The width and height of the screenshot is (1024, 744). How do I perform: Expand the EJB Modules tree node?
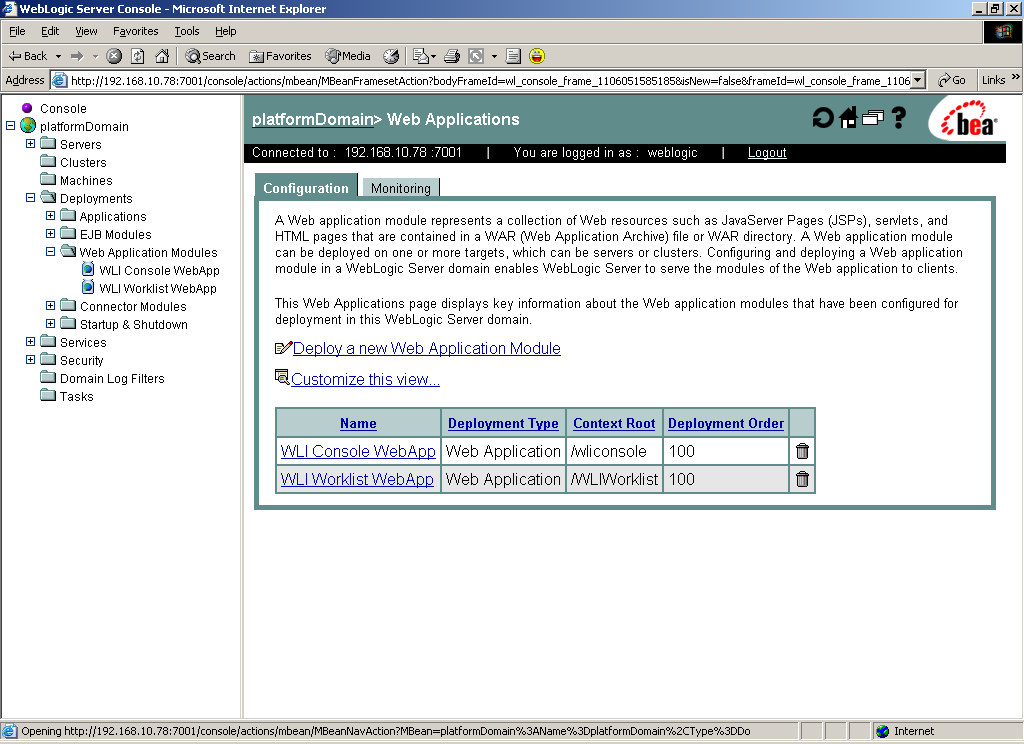click(x=51, y=233)
